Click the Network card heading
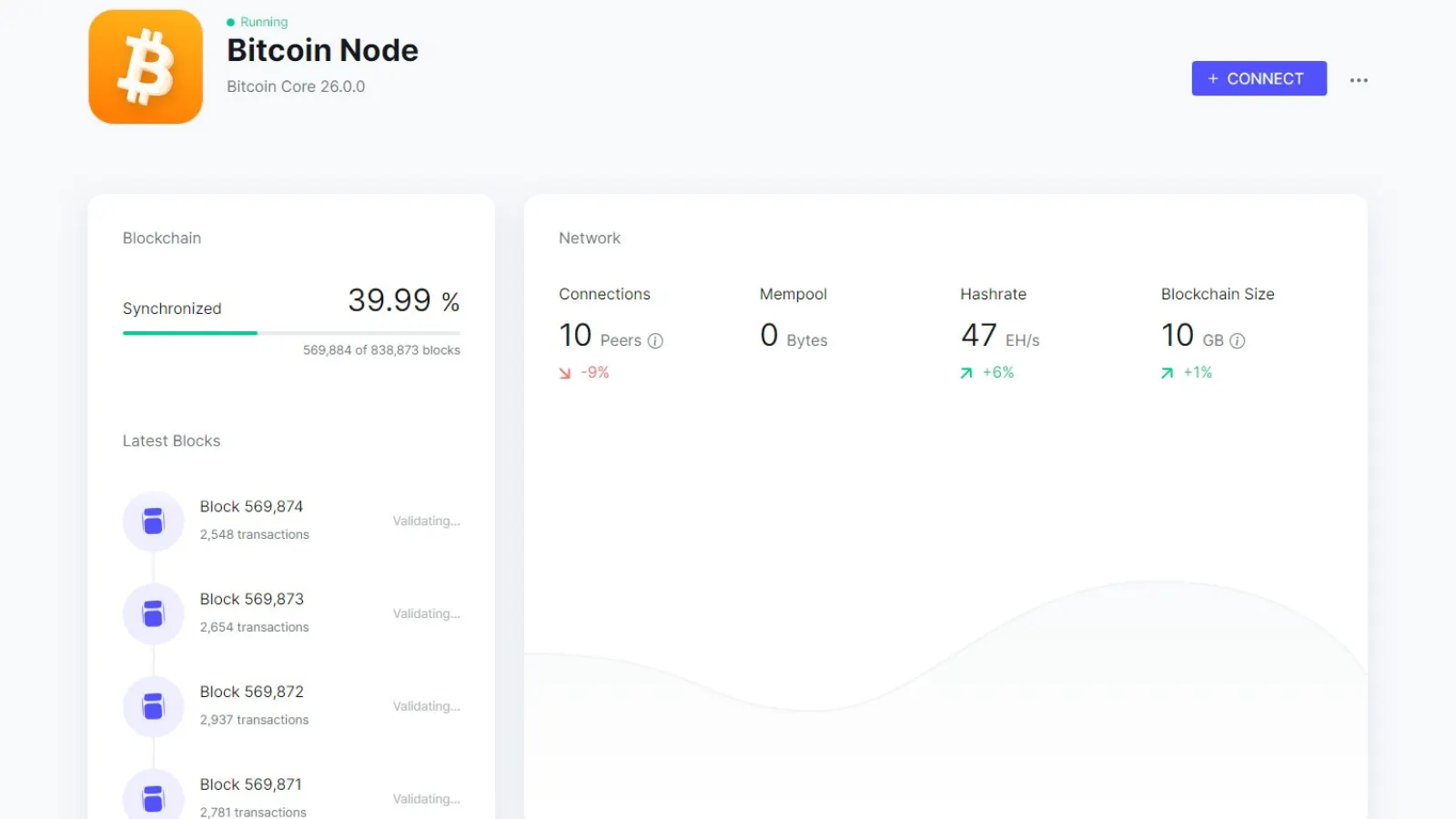This screenshot has height=819, width=1456. click(590, 238)
